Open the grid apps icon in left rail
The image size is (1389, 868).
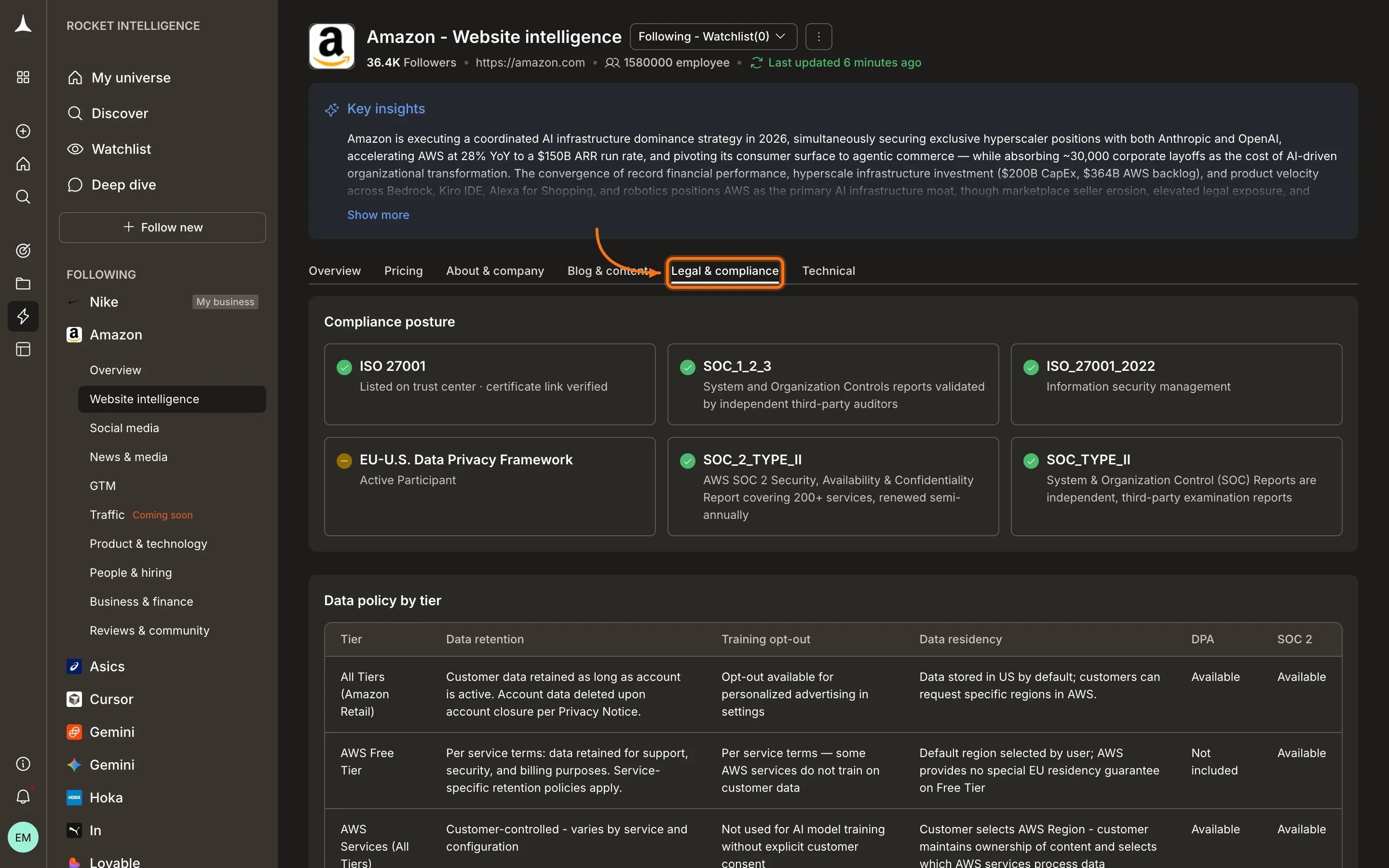tap(23, 77)
